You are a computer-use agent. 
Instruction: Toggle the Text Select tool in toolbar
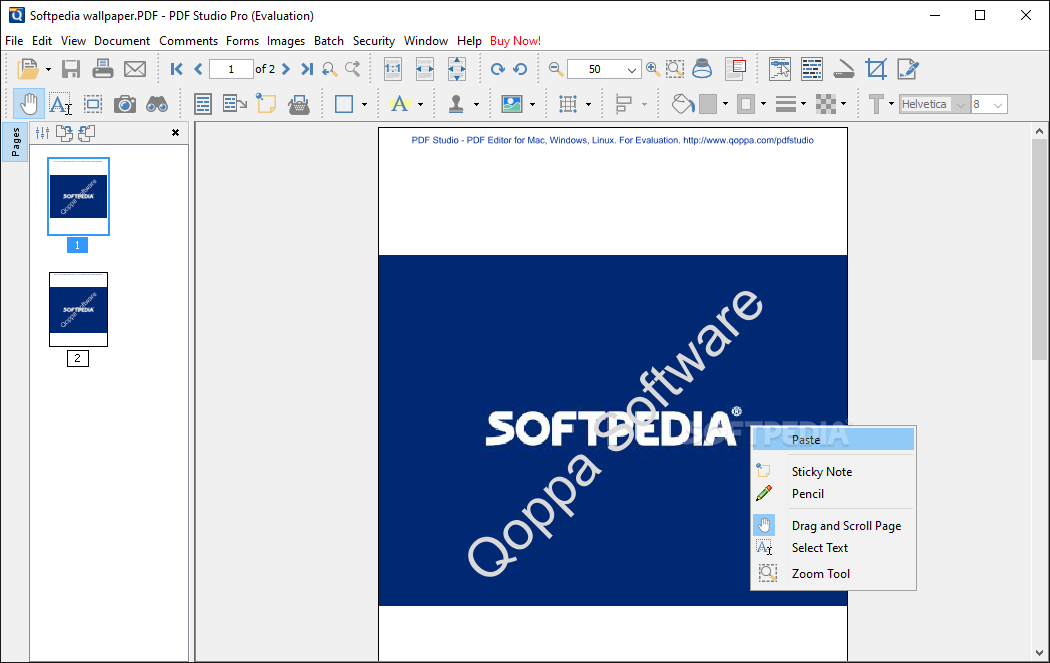pyautogui.click(x=60, y=104)
